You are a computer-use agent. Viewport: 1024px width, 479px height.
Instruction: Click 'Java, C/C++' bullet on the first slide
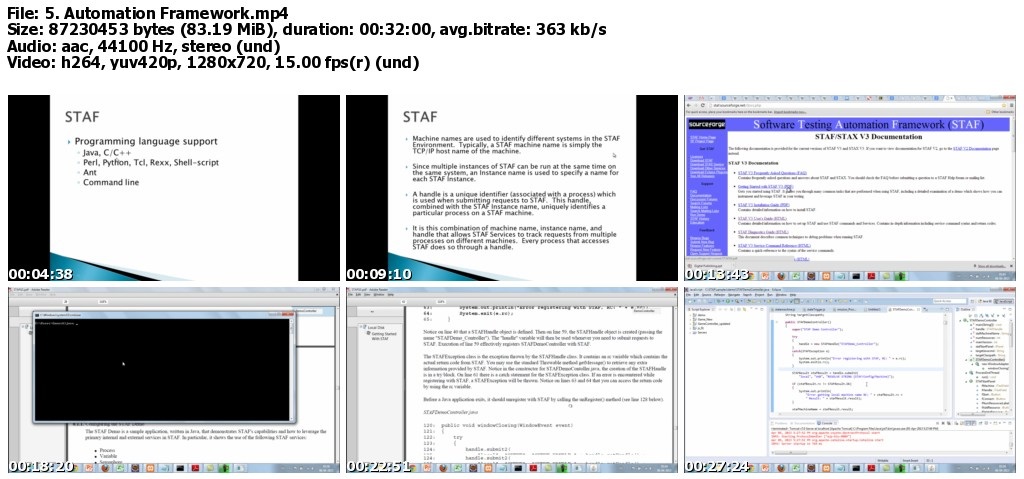coord(106,153)
